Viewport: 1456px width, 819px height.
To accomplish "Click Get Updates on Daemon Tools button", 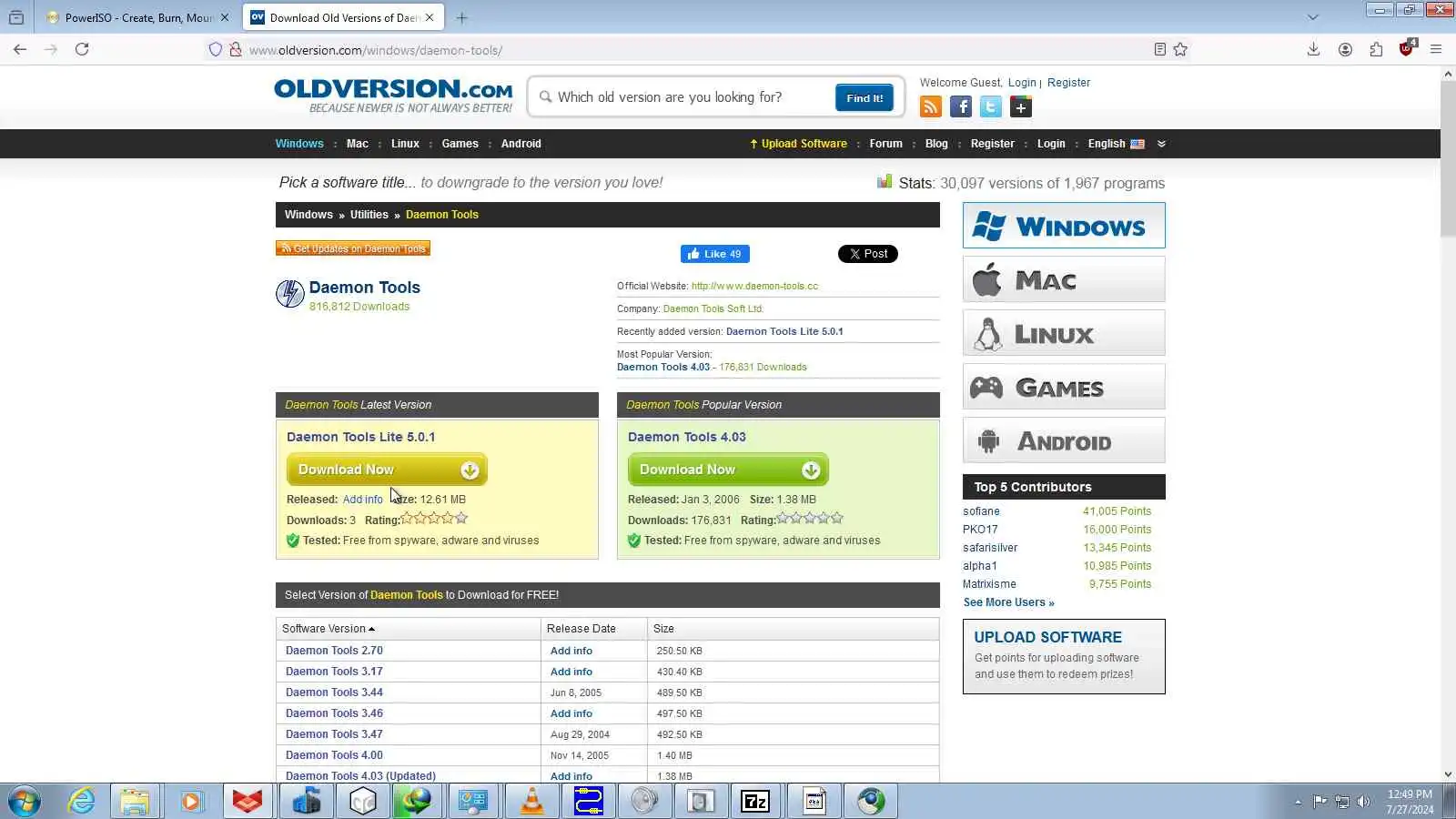I will 353,248.
